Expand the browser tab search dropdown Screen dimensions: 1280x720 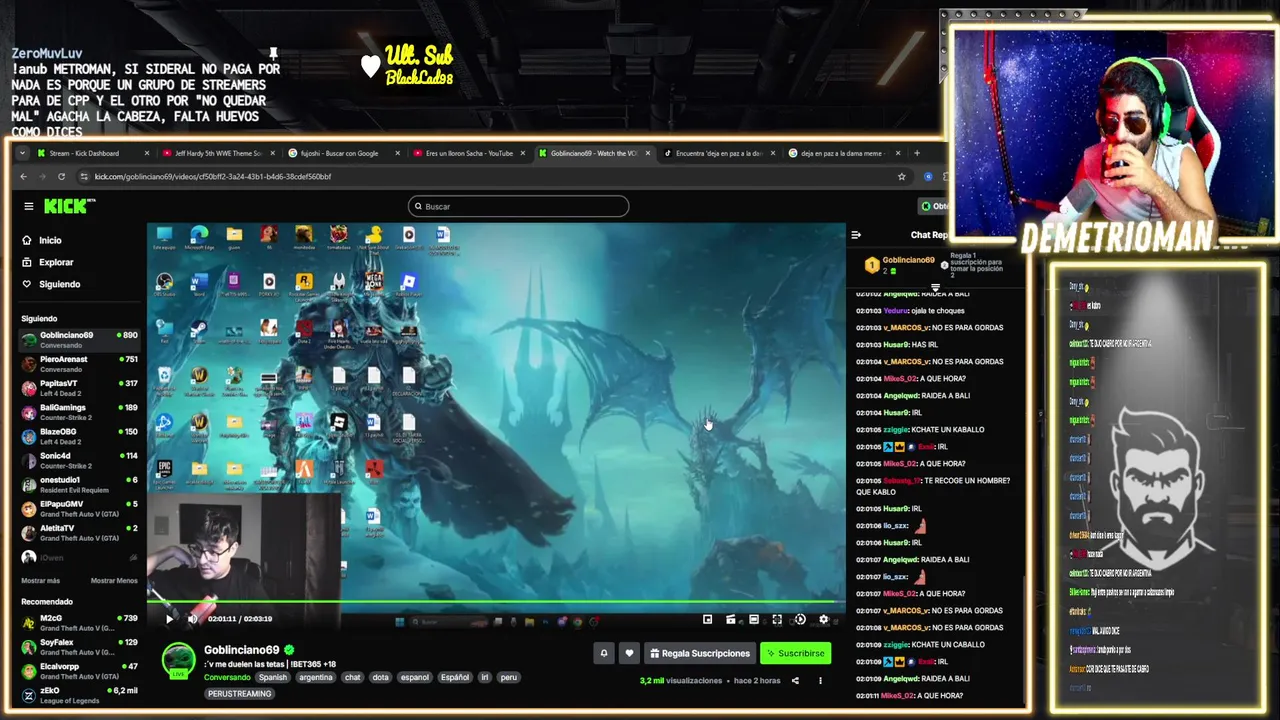(23, 153)
